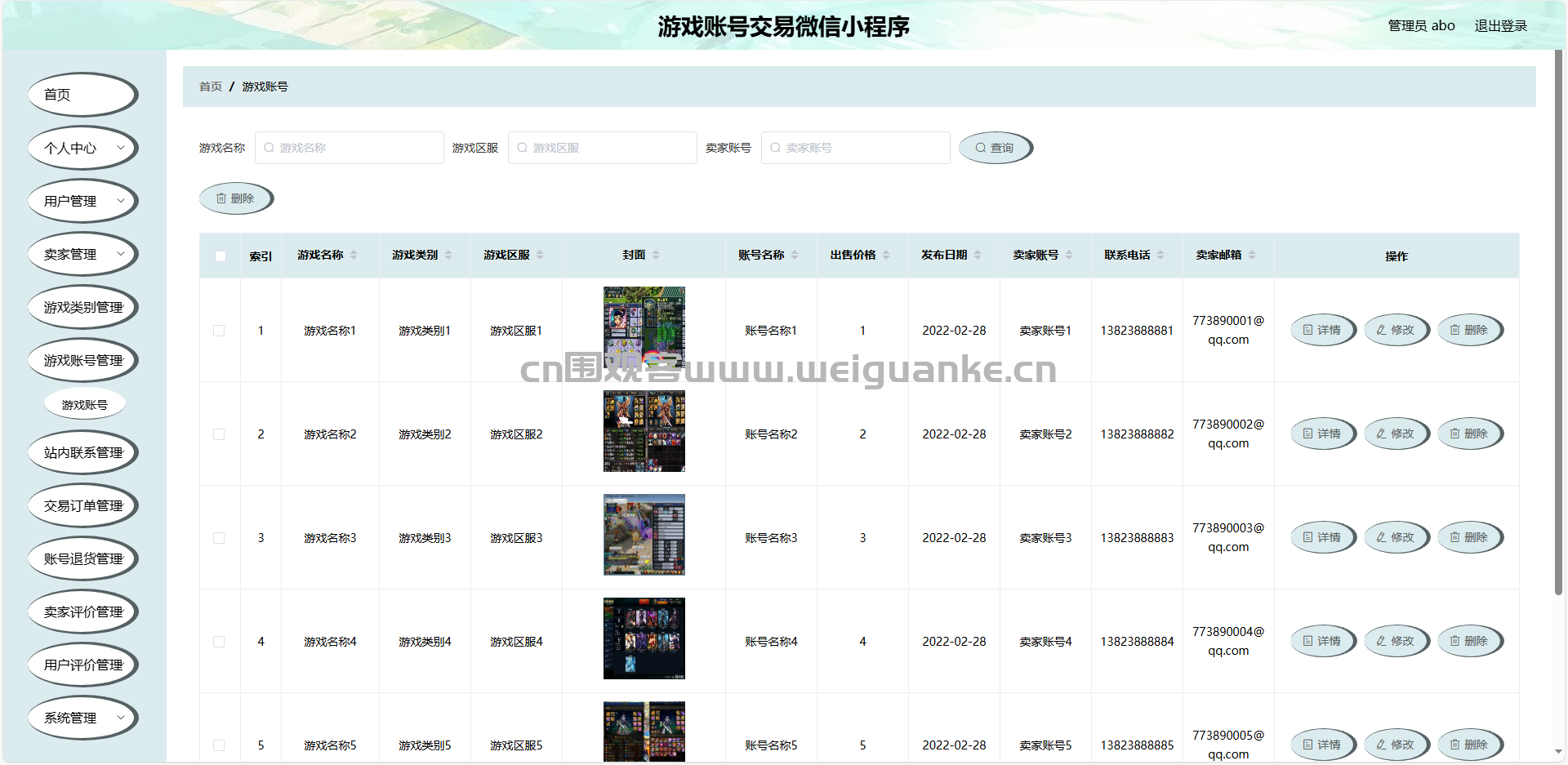Check the row 5 checkbox
The image size is (1568, 765).
[219, 745]
